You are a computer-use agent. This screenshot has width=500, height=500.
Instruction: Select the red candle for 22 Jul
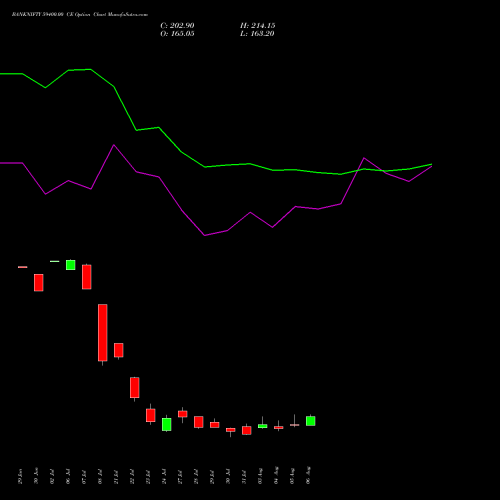click(135, 387)
